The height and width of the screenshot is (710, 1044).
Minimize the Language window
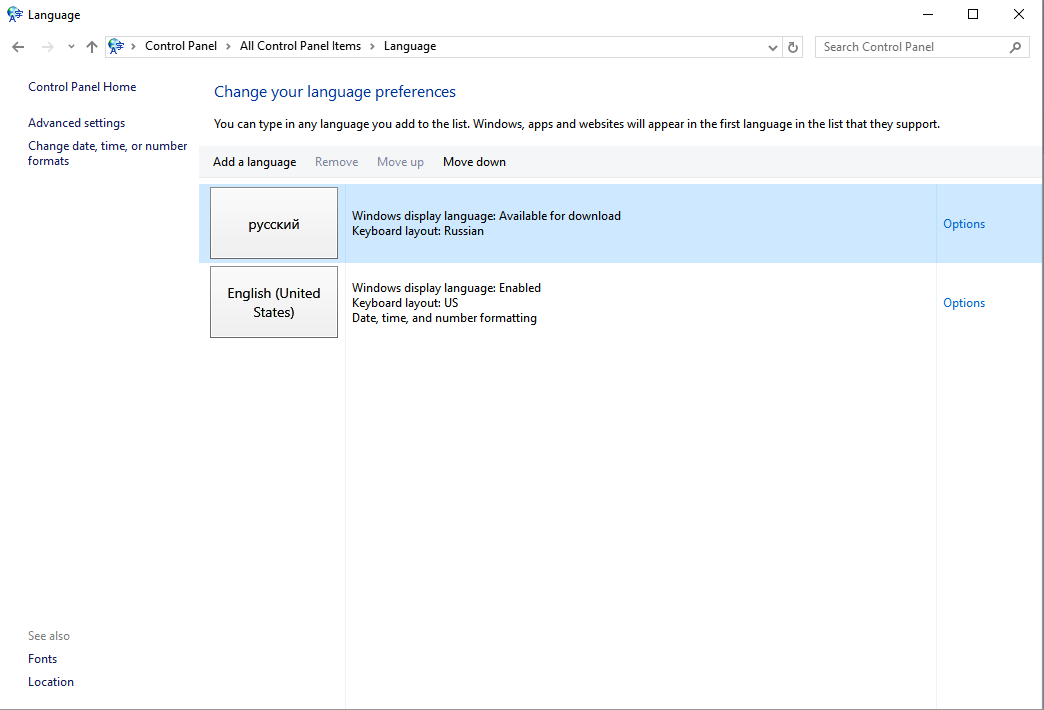point(927,14)
